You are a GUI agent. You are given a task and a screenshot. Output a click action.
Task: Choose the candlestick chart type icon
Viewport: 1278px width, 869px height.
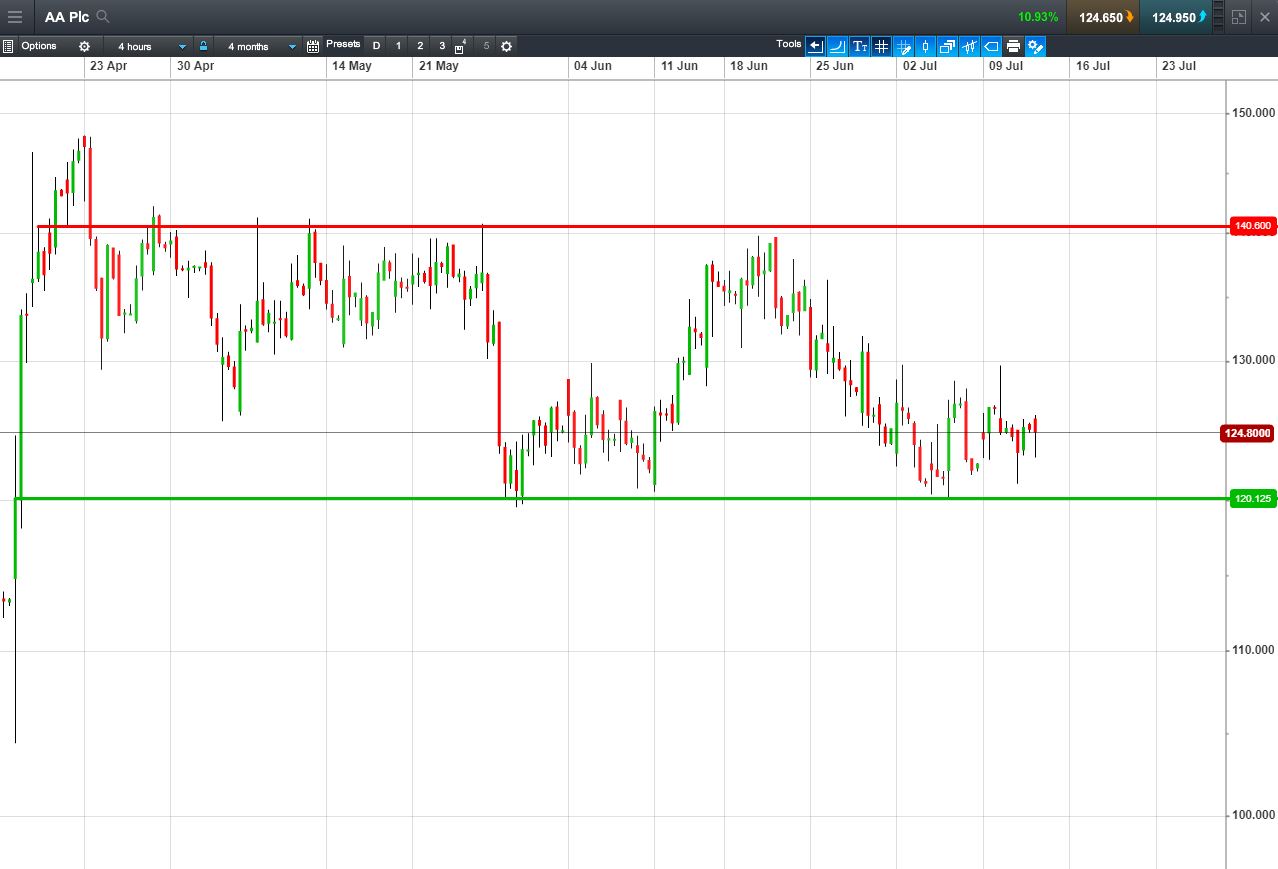(x=925, y=46)
